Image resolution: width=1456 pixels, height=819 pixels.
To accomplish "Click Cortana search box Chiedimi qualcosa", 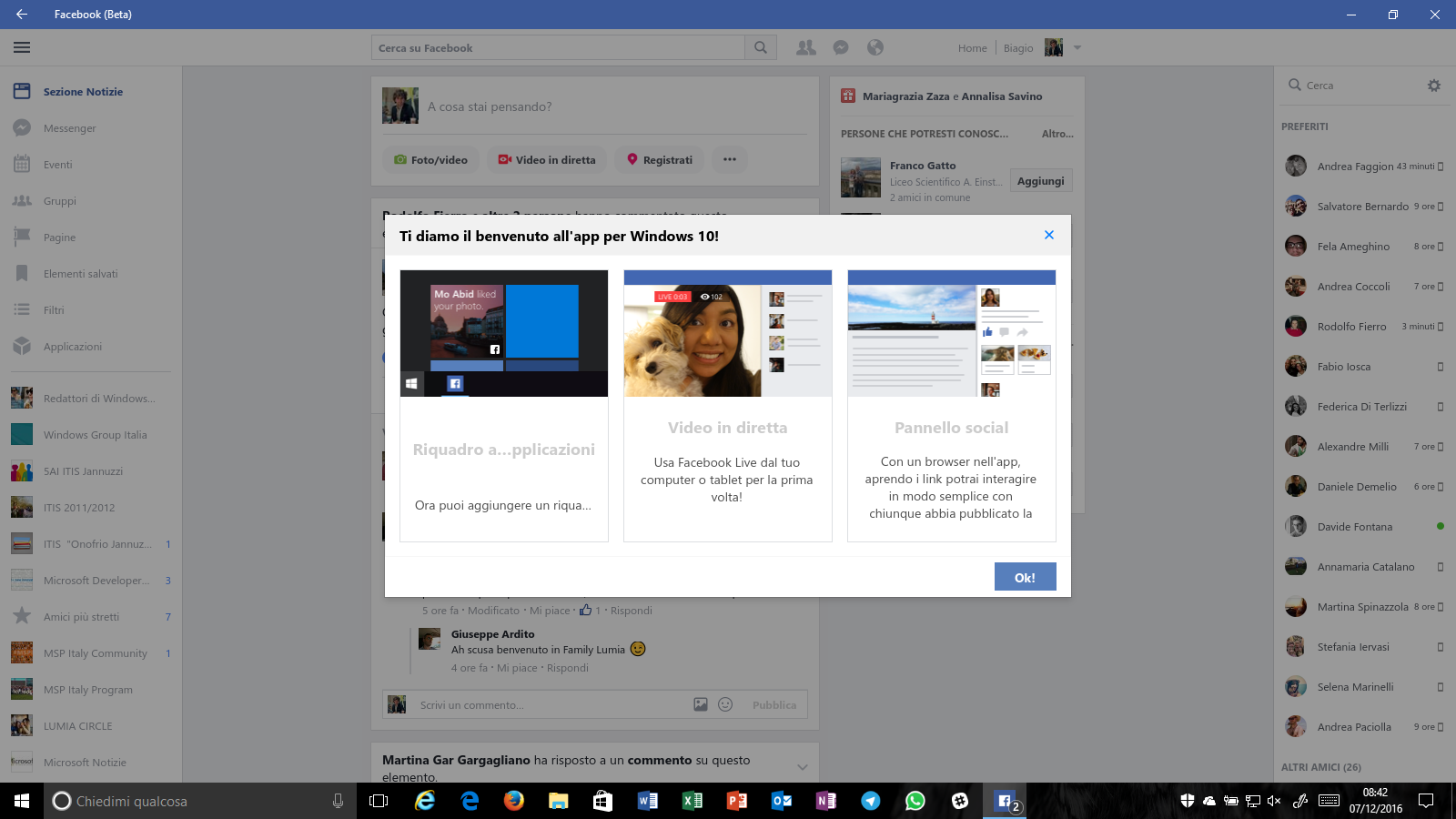I will [200, 801].
